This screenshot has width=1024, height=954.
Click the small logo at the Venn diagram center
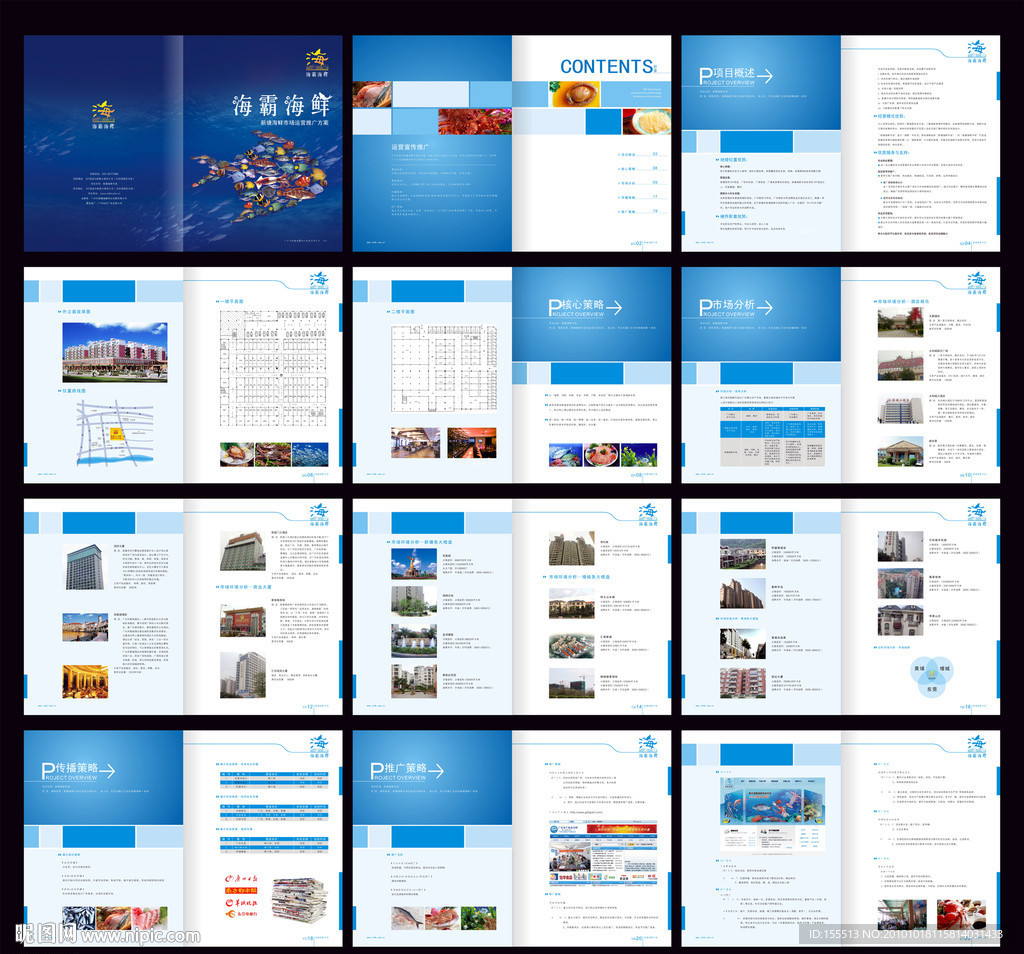point(932,676)
